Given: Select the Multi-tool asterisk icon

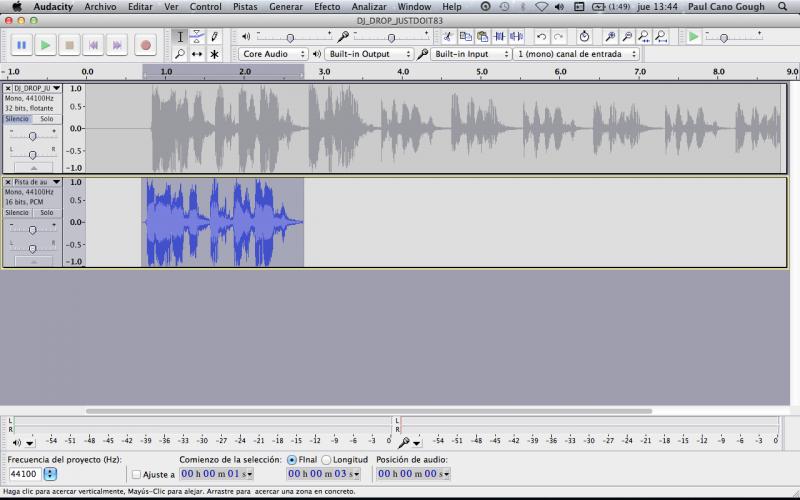Looking at the screenshot, I should point(214,54).
